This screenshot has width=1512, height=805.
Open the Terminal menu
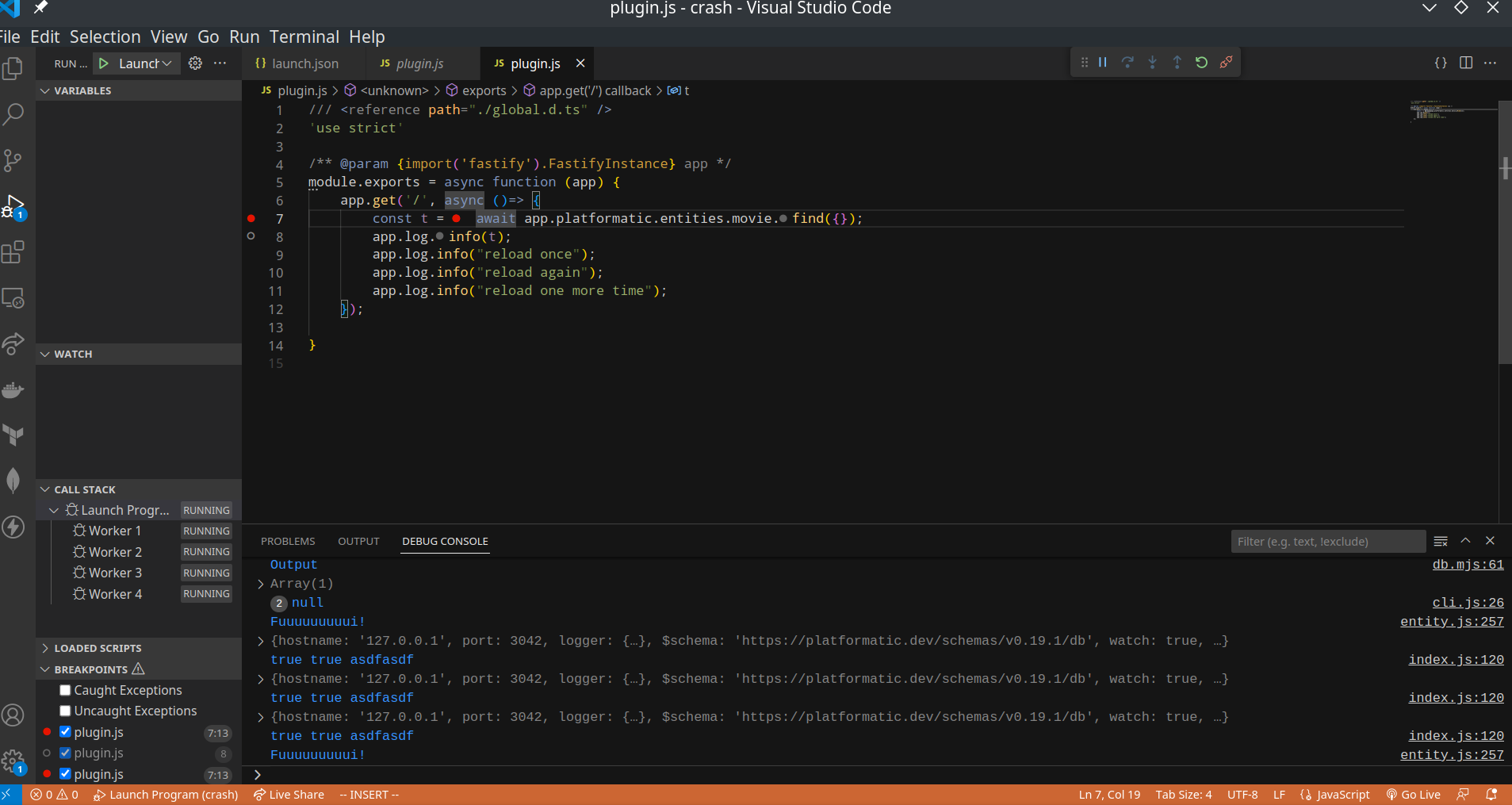pyautogui.click(x=304, y=36)
